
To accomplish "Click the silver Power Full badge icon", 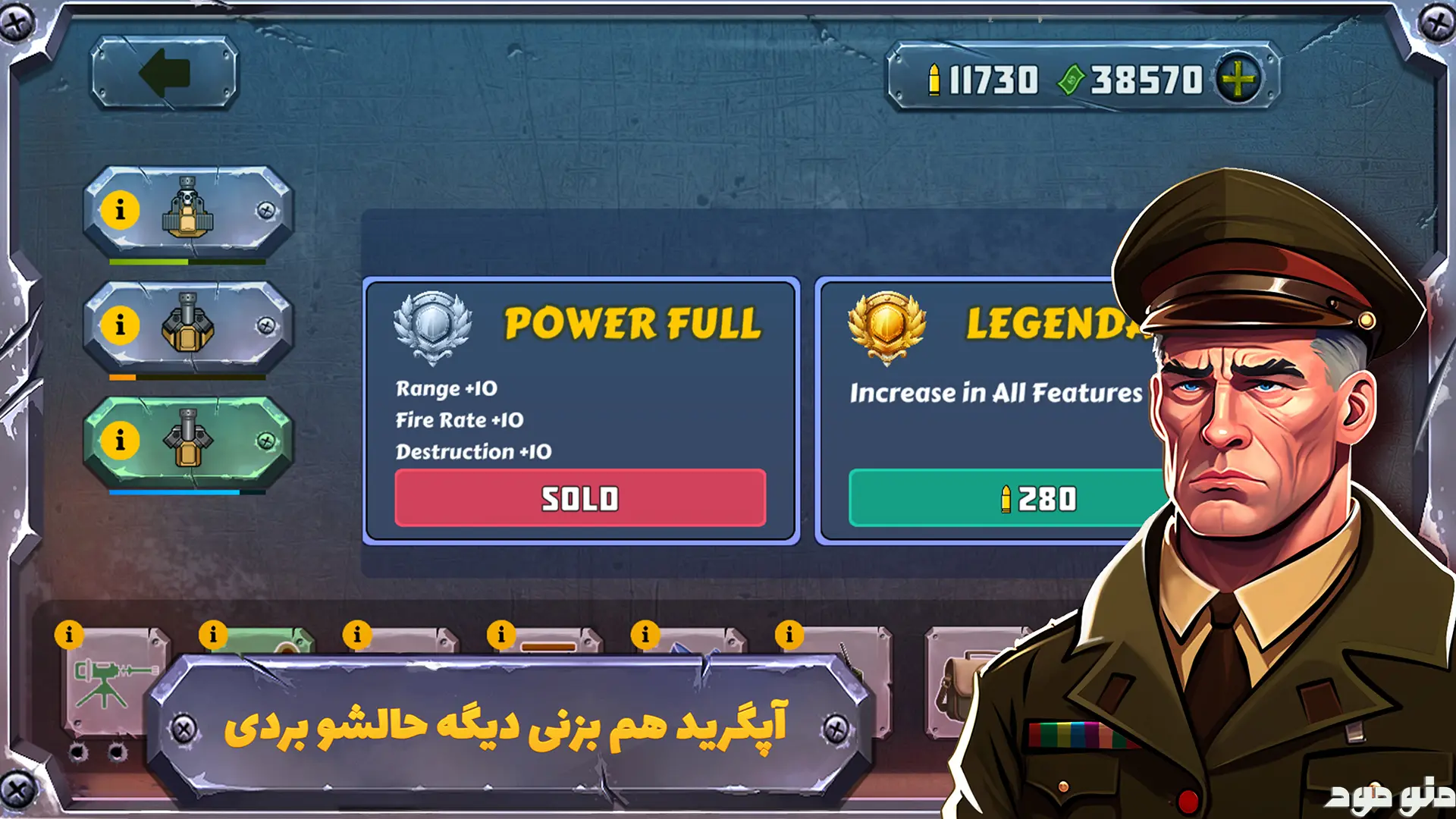I will pos(432,328).
